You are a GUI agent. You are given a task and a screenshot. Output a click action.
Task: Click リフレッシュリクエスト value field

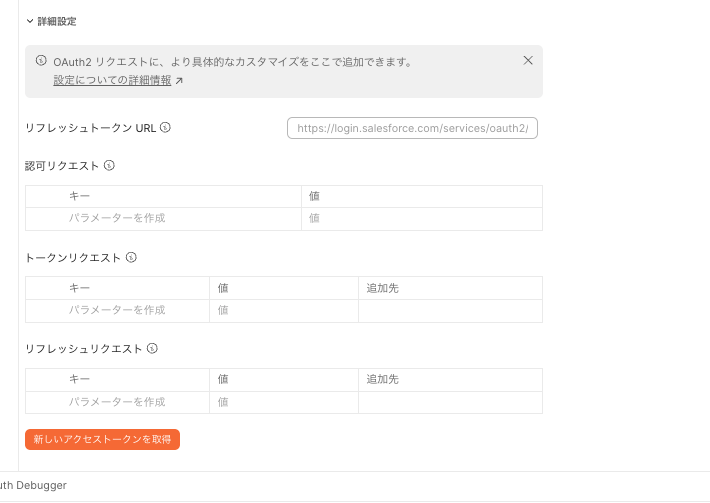[x=284, y=402]
